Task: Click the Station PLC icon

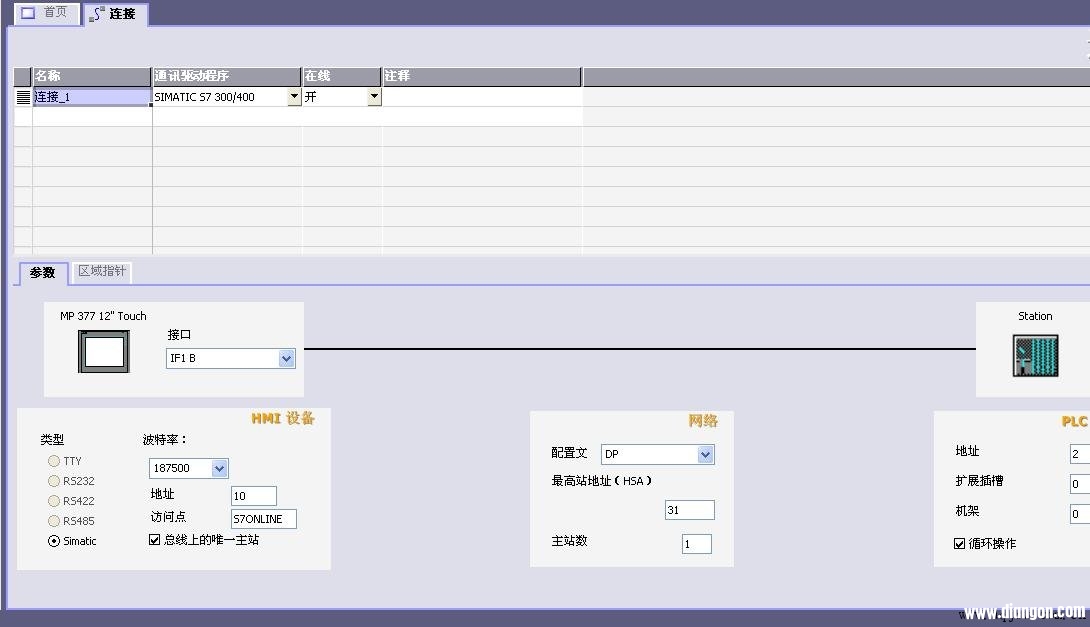Action: (1035, 355)
